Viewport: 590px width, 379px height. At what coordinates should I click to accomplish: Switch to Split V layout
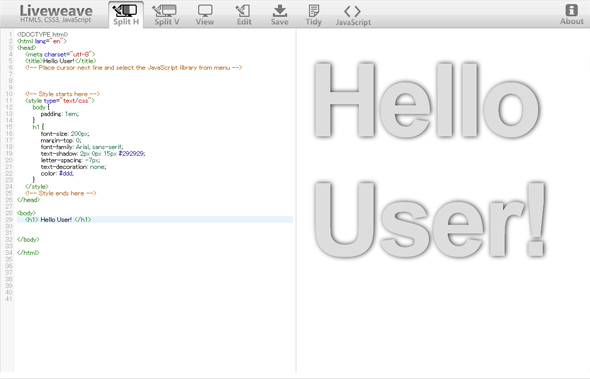[x=167, y=15]
